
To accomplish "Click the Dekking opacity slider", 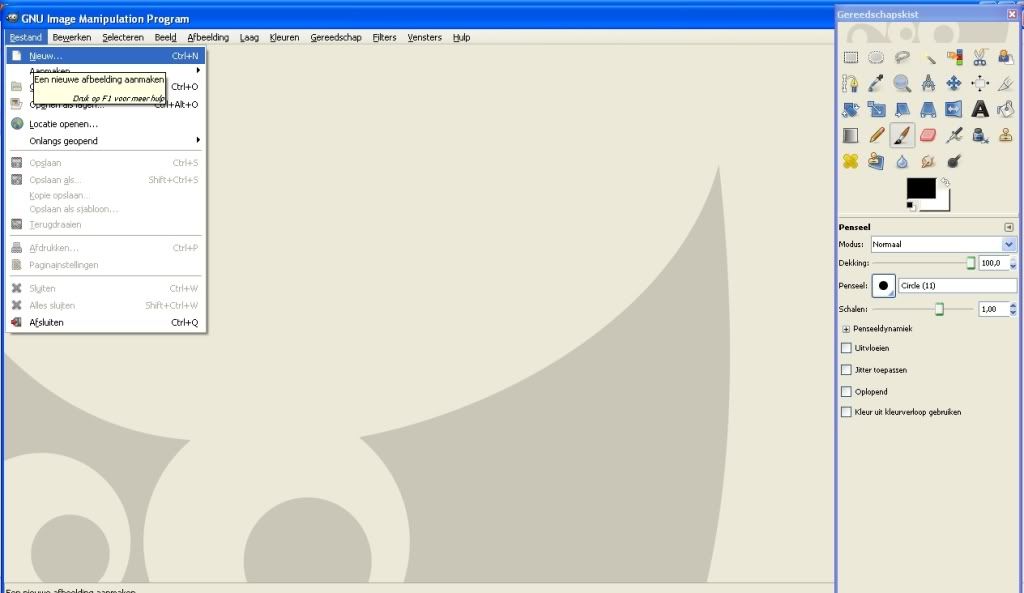I will click(920, 263).
